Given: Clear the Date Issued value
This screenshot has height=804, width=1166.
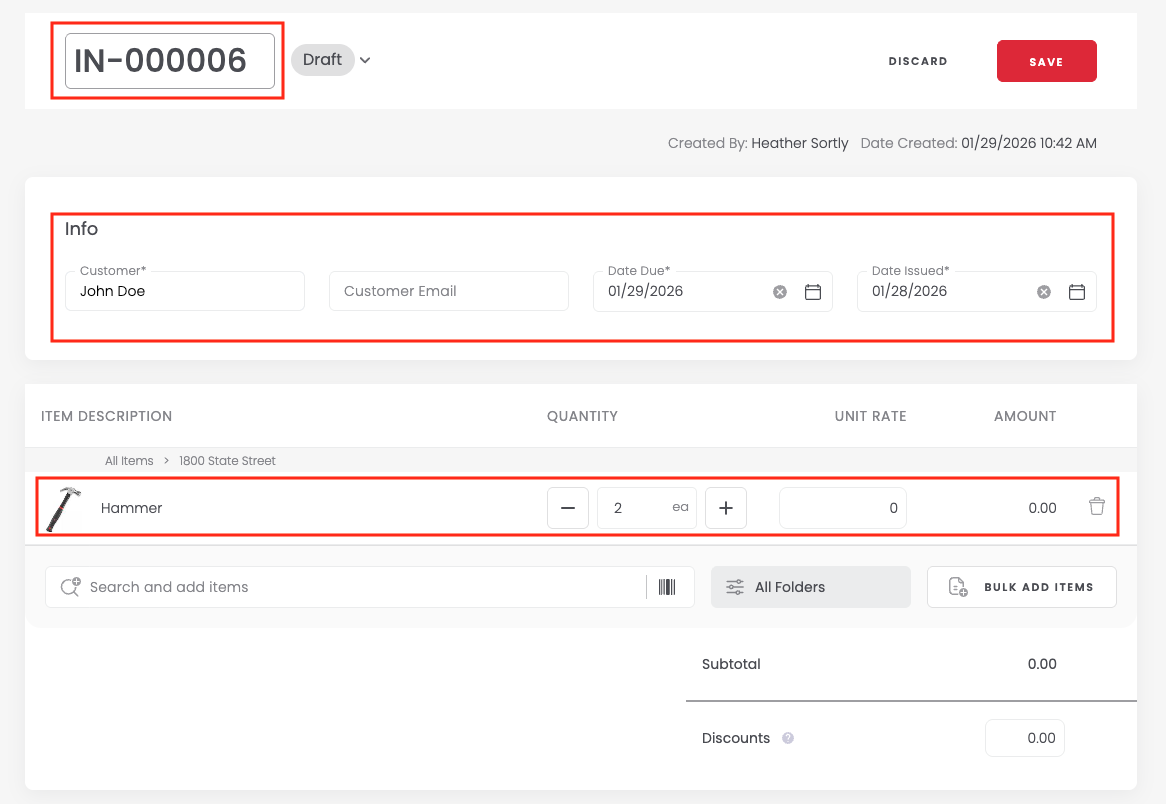Looking at the screenshot, I should pos(1044,292).
